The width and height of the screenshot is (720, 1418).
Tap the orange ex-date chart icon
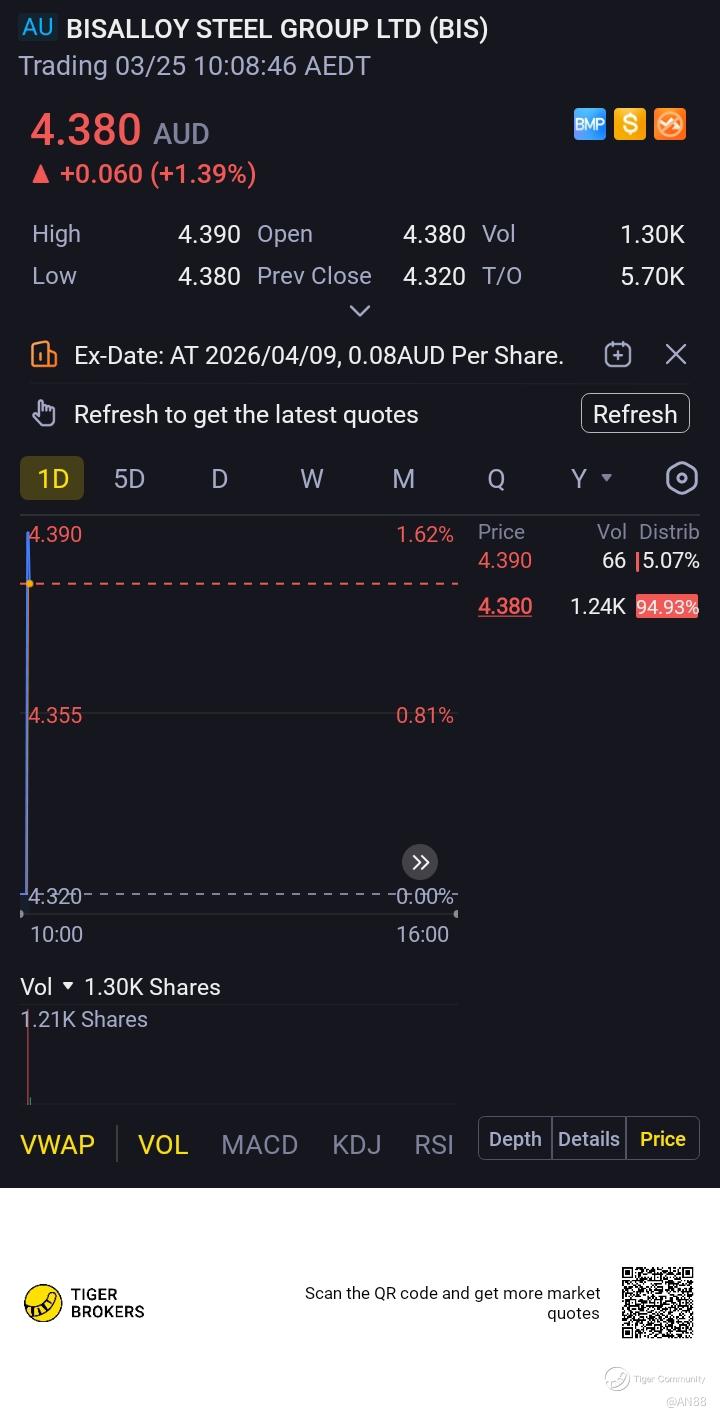pyautogui.click(x=44, y=354)
